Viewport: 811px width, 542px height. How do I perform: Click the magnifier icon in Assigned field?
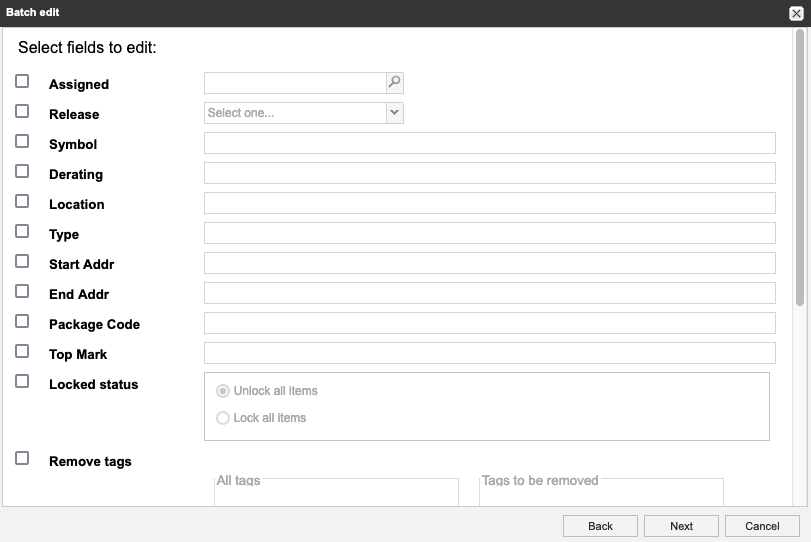[395, 83]
